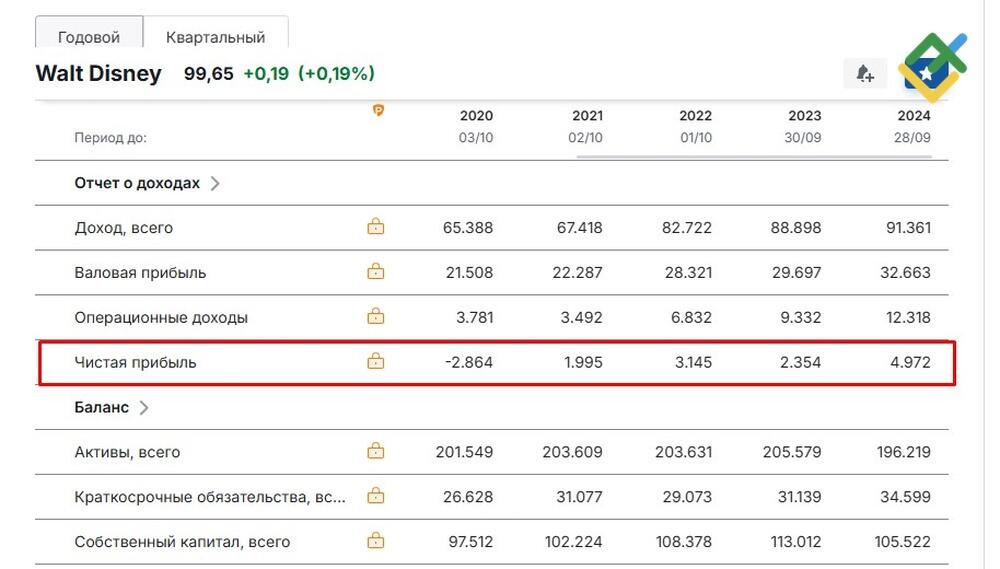Select the 2023 column header
The image size is (1000, 569).
pos(805,115)
